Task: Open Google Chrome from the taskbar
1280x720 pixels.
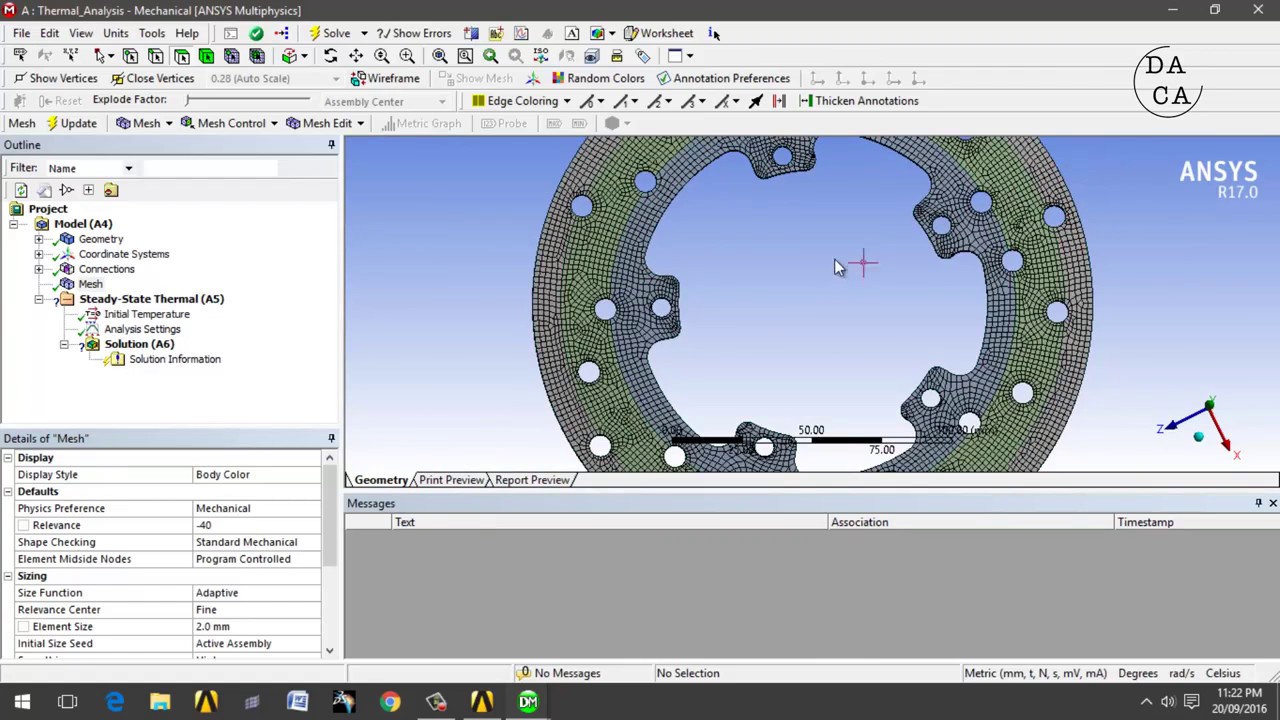Action: tap(390, 702)
